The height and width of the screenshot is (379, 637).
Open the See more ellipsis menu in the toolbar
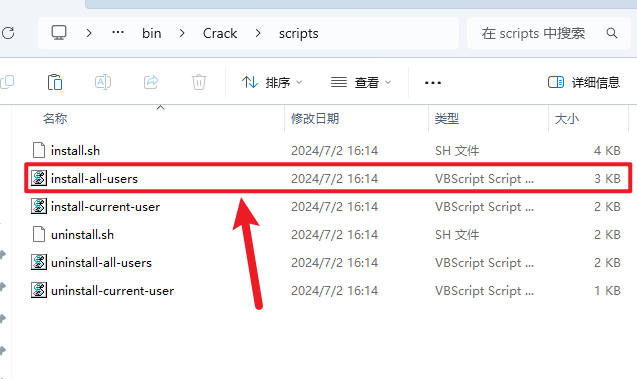(x=433, y=82)
